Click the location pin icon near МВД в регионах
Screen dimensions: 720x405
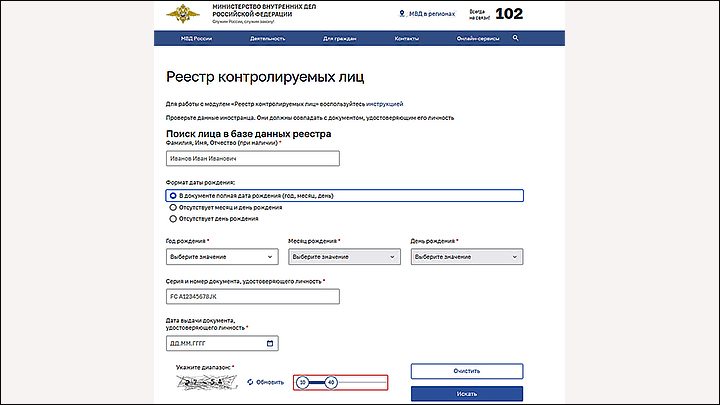point(403,14)
